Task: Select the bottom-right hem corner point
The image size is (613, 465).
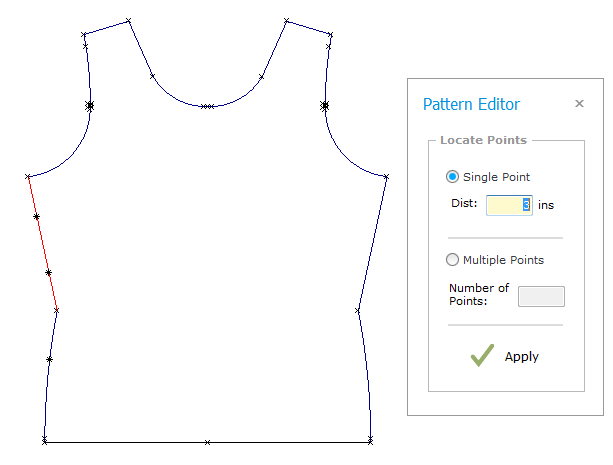Action: [x=370, y=440]
